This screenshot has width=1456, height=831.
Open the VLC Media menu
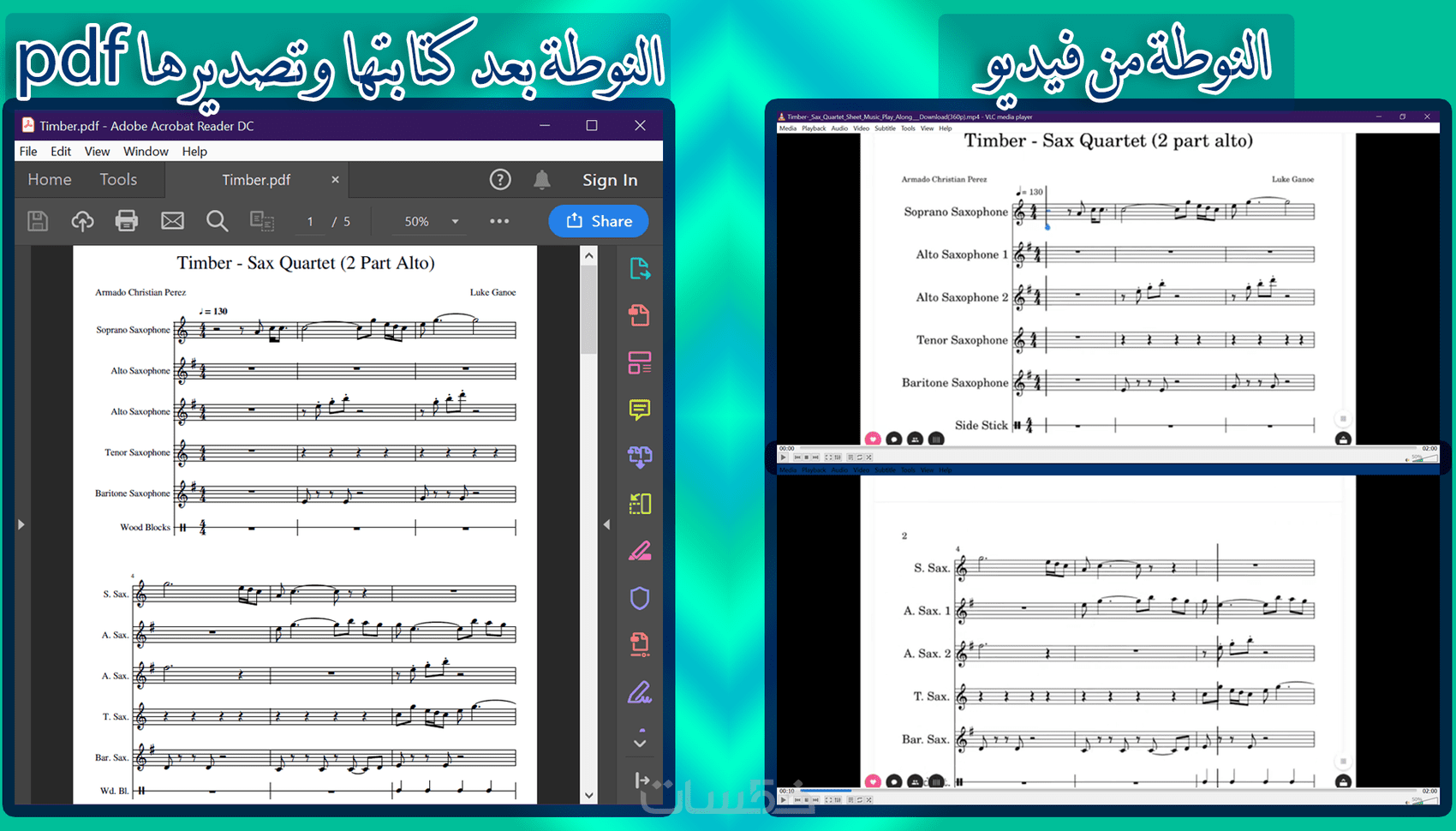pyautogui.click(x=787, y=129)
